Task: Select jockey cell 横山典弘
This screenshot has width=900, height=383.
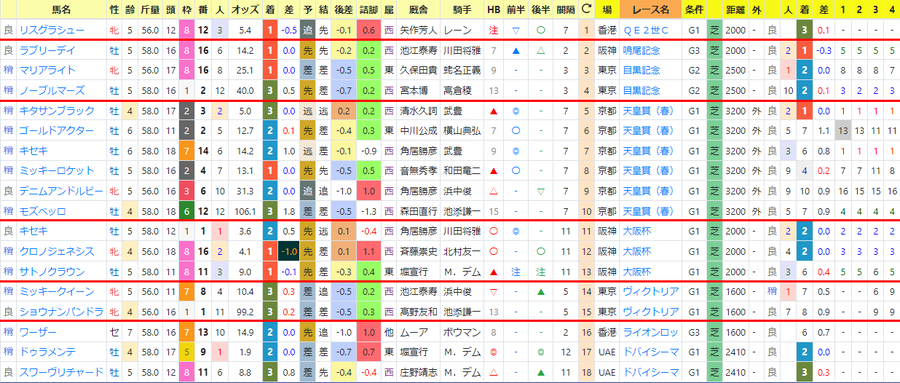Action: (461, 130)
